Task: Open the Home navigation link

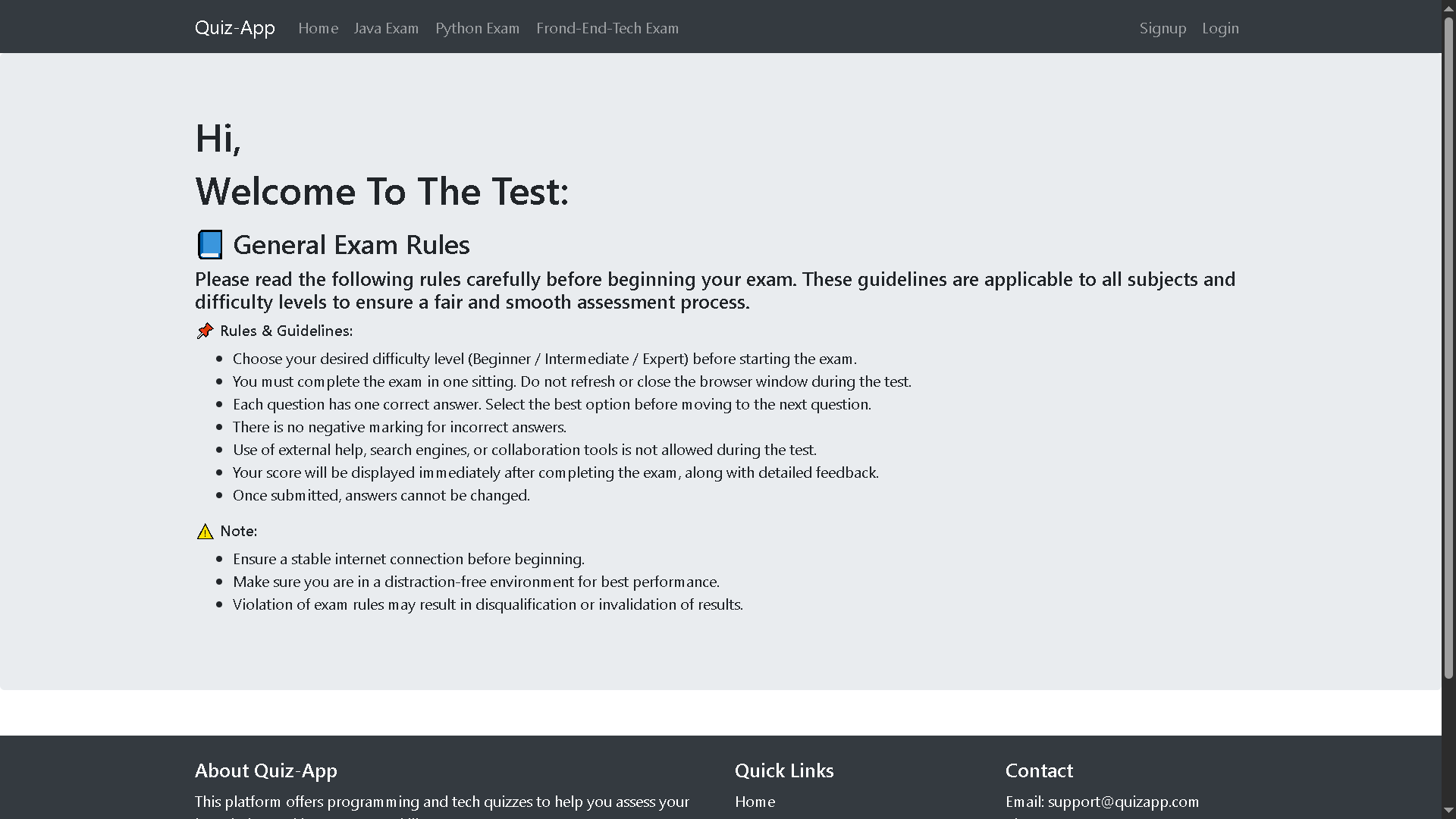Action: click(x=318, y=28)
